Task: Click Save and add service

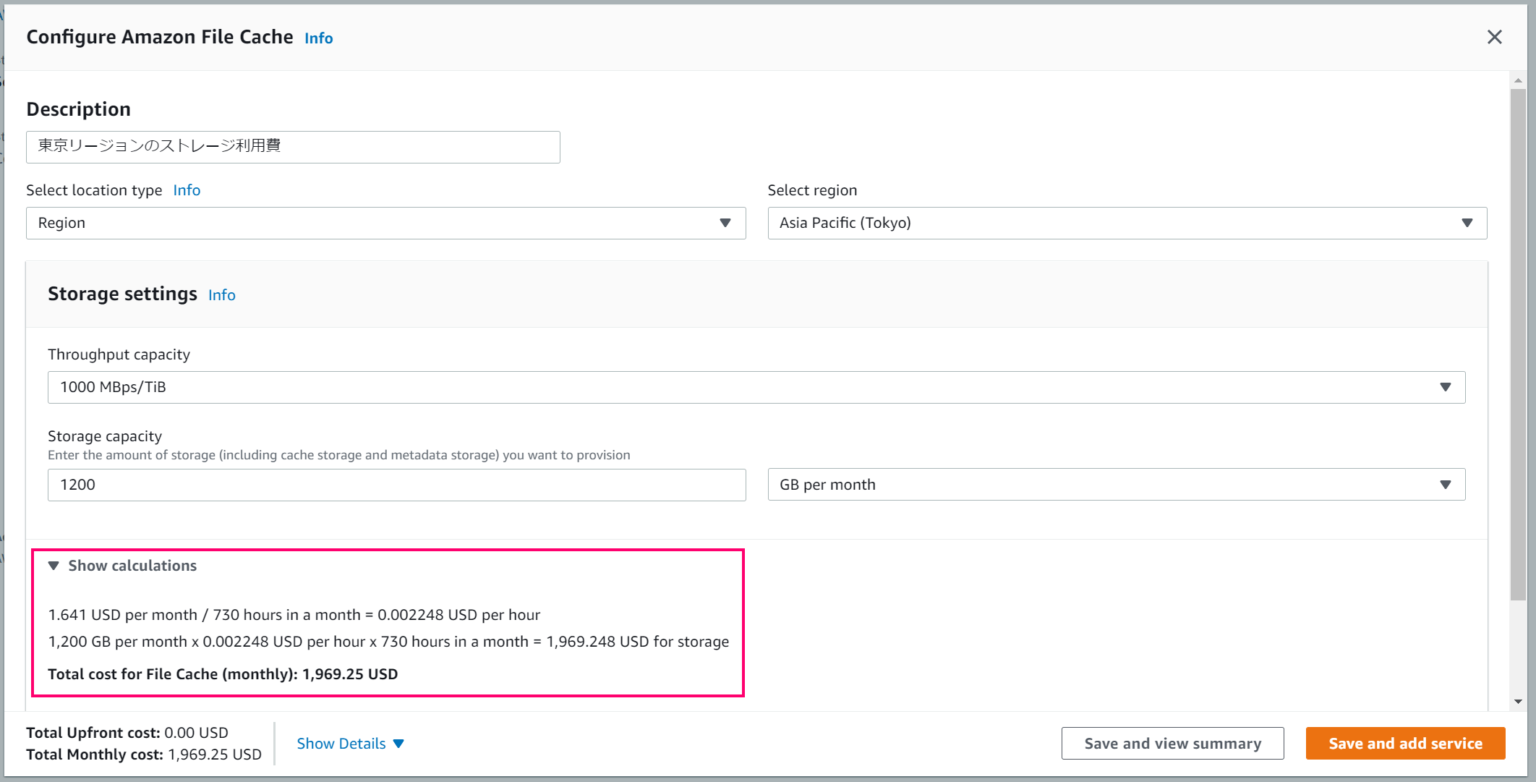Action: (x=1405, y=743)
